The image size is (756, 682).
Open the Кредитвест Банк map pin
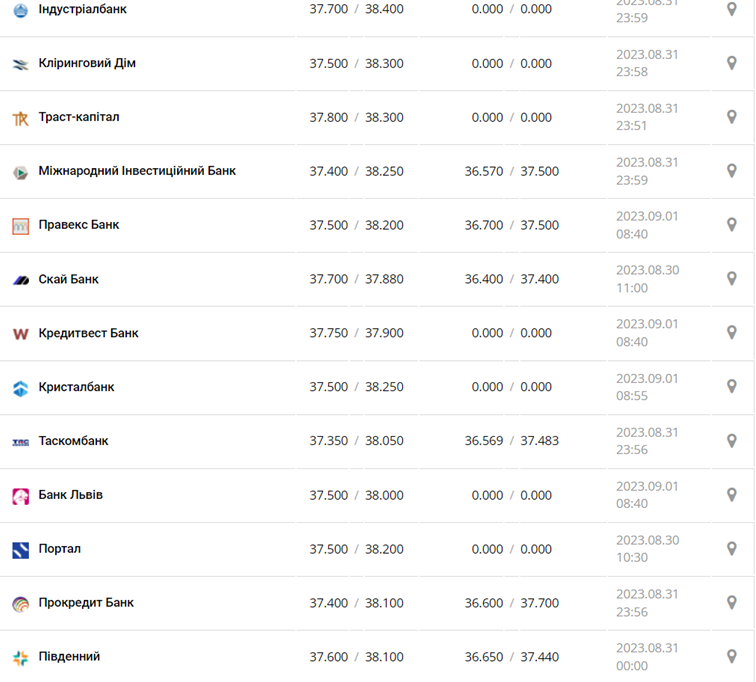click(731, 333)
